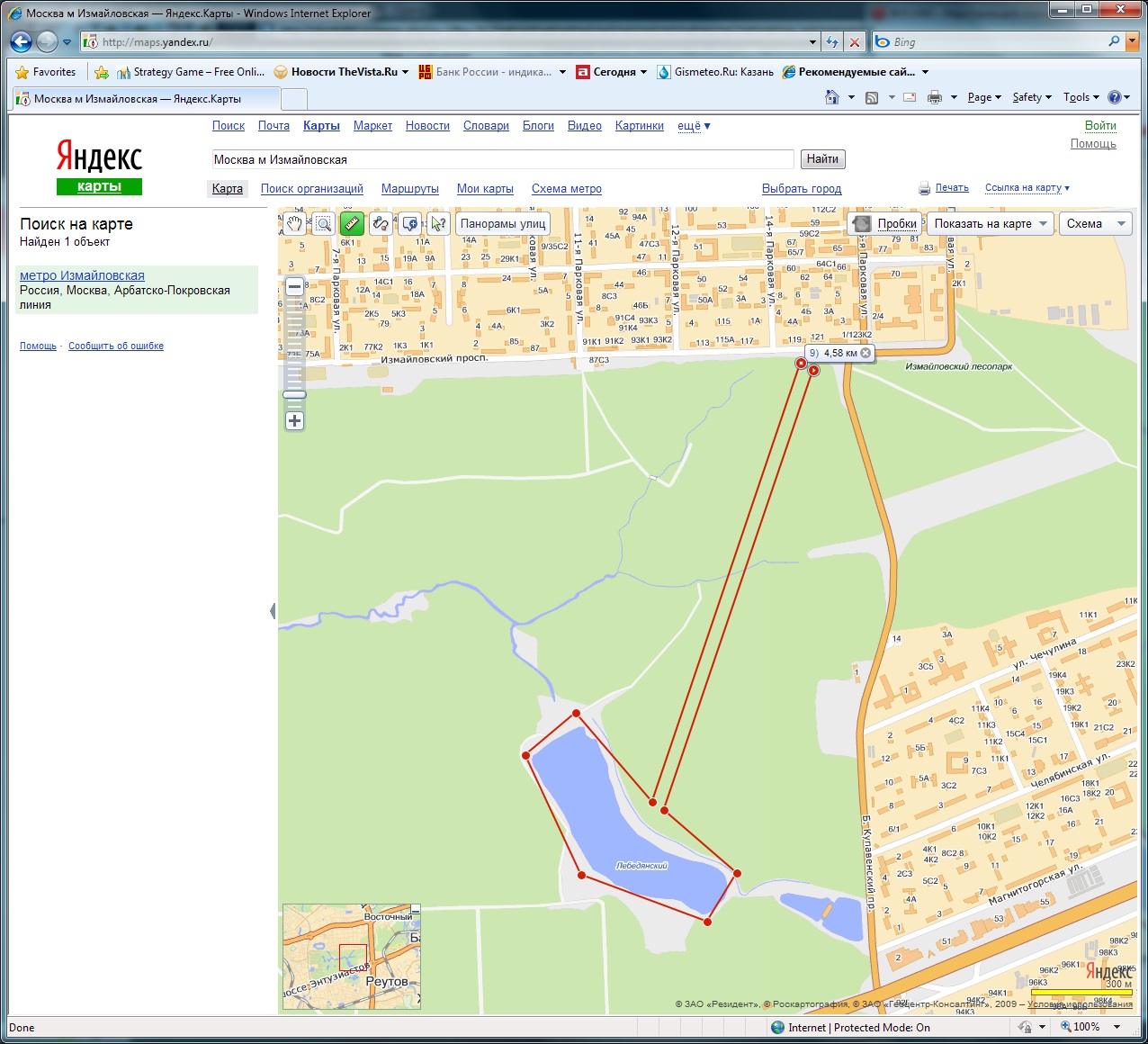This screenshot has height=1044, width=1148.
Task: Open the метро Измайловская search result
Action: point(82,275)
